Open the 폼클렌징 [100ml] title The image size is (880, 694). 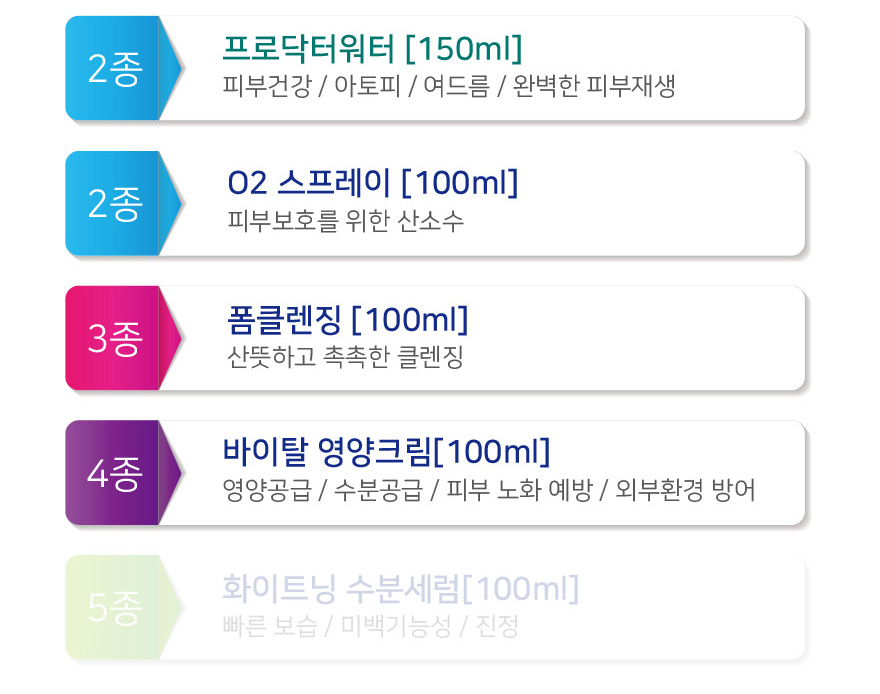coord(347,319)
